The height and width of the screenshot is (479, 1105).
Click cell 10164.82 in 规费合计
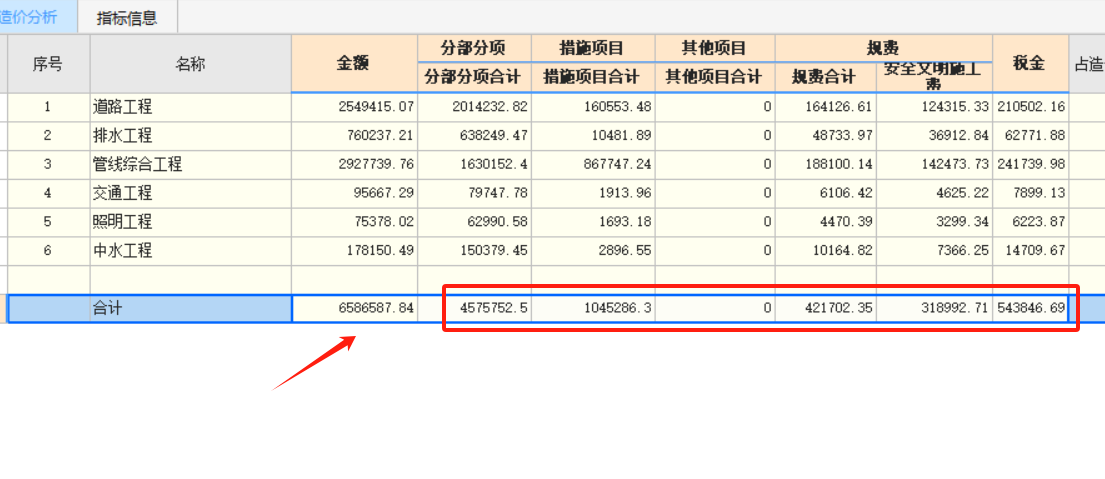click(x=825, y=251)
